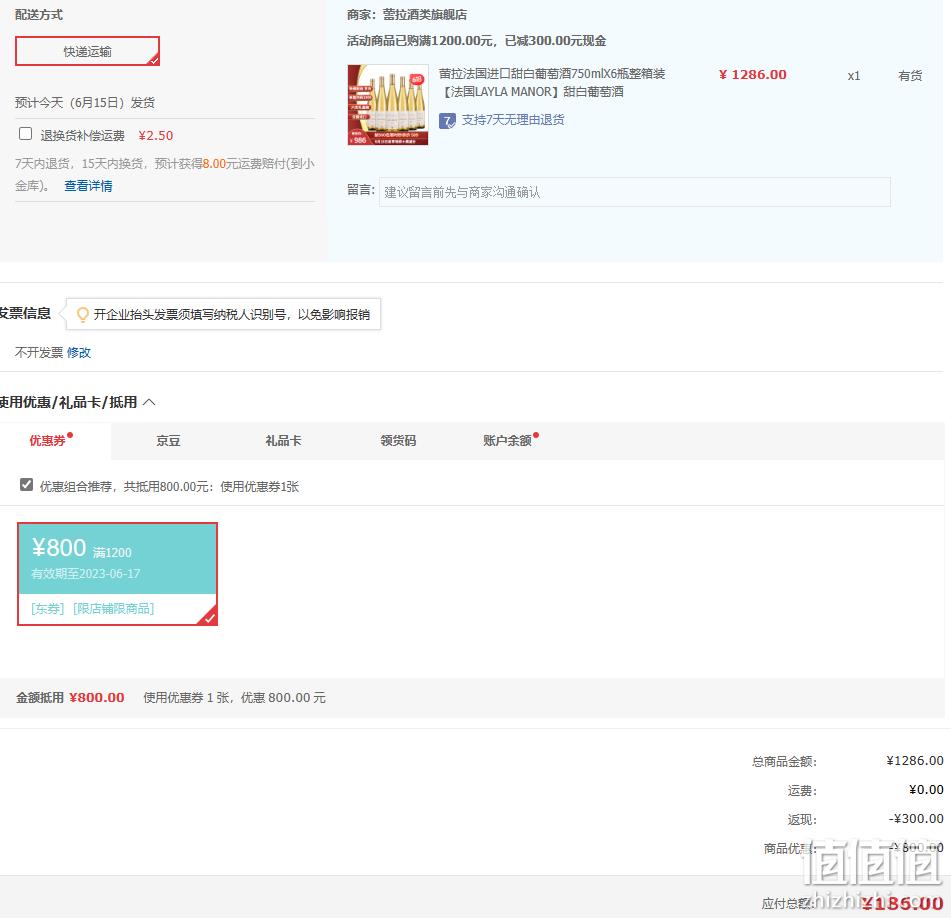Click the 发票信息 heading
This screenshot has width=951, height=918.
(x=25, y=313)
